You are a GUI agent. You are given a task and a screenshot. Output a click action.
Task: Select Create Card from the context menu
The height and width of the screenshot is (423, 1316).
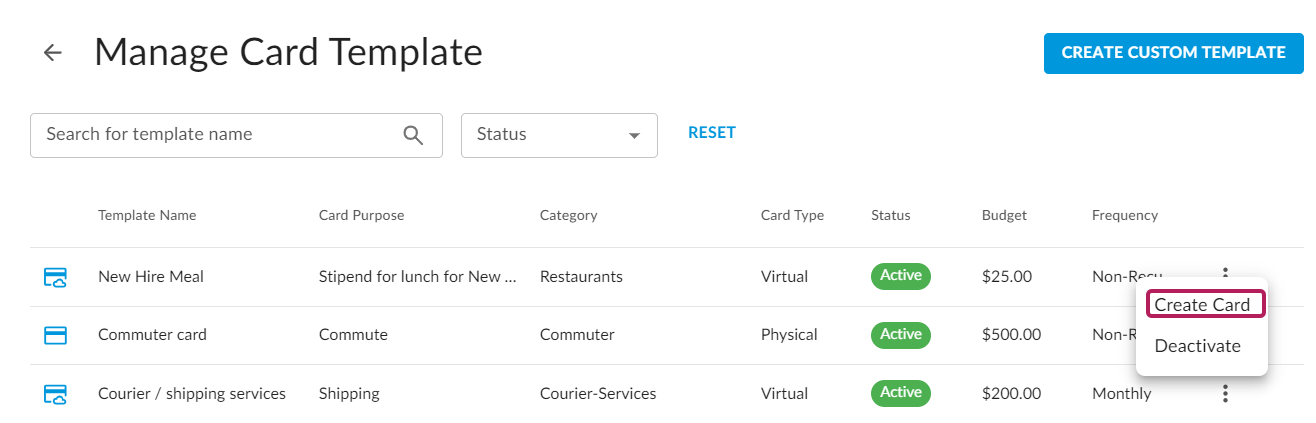pyautogui.click(x=1202, y=305)
